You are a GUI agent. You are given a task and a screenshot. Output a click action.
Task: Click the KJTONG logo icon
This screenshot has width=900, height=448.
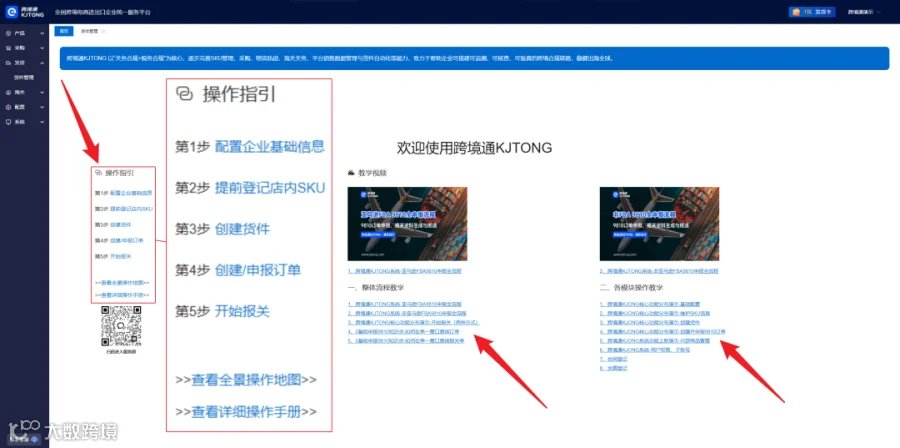(12, 11)
